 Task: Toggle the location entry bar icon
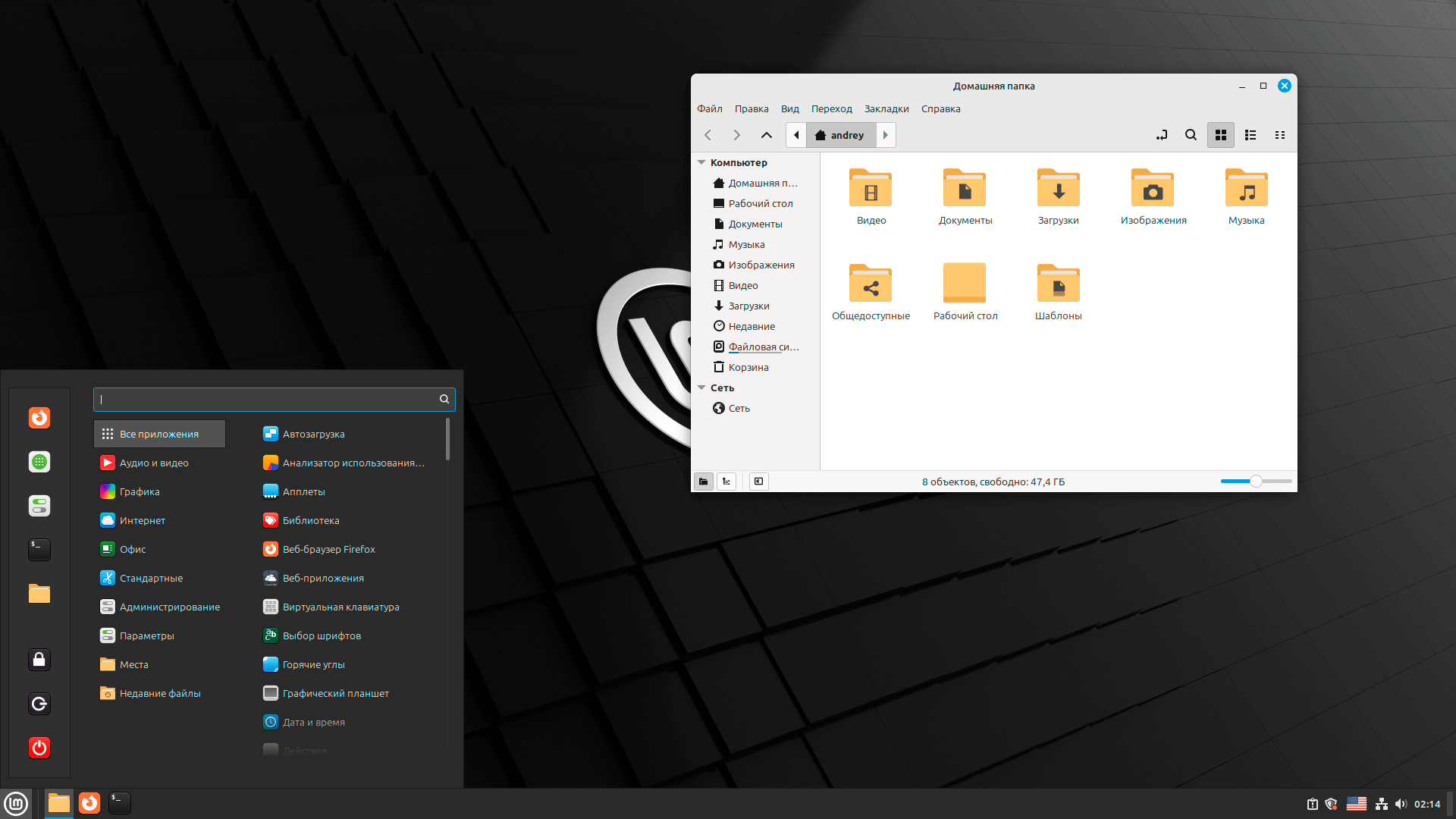(x=1161, y=135)
